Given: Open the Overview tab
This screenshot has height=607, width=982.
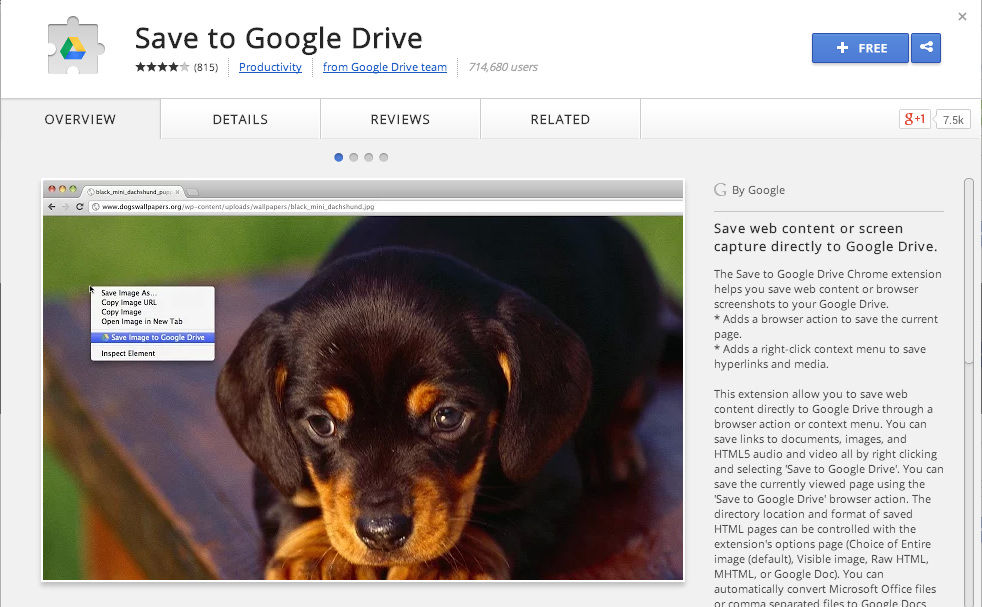Looking at the screenshot, I should (x=80, y=119).
